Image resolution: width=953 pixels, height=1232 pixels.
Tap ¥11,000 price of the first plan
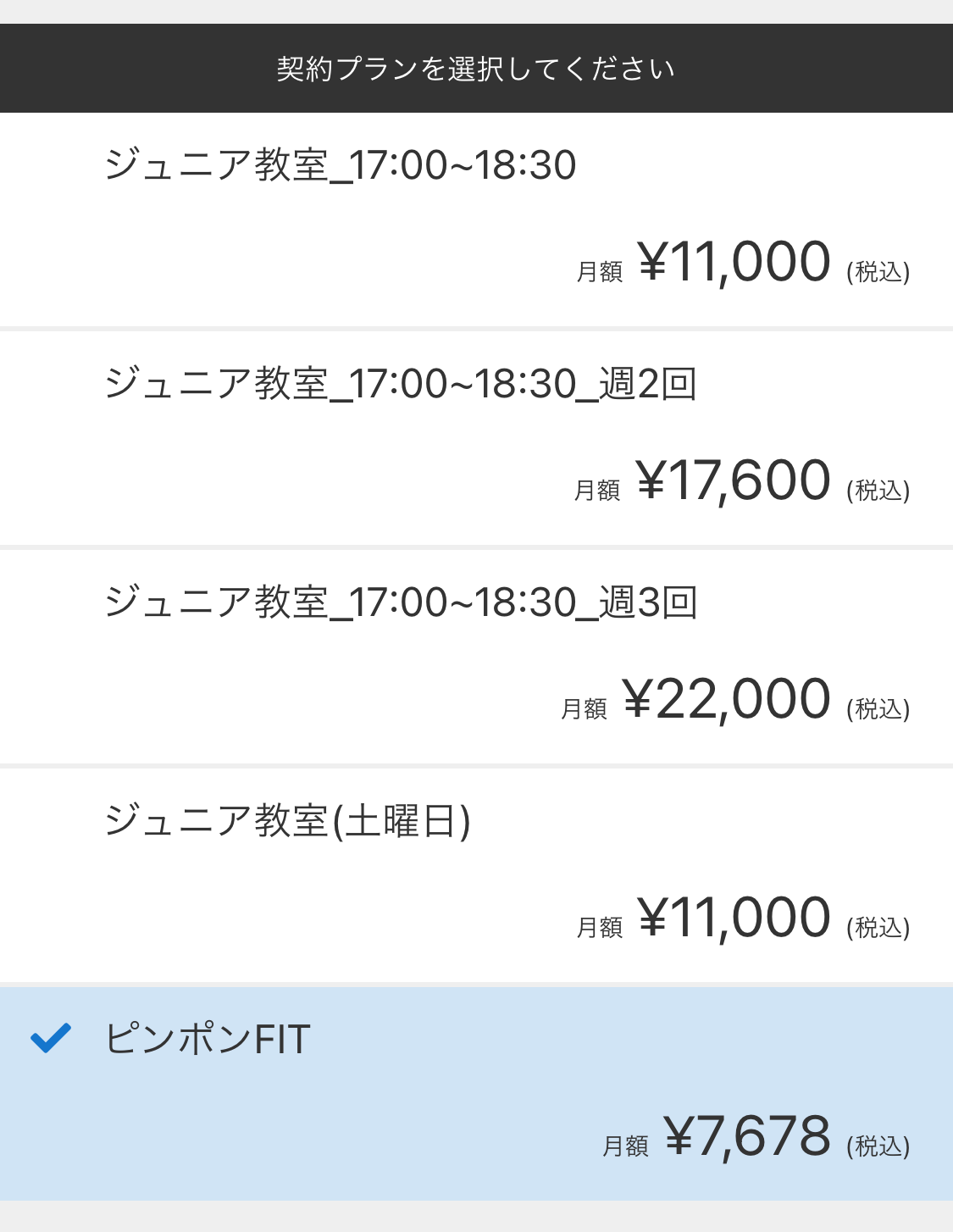(734, 262)
